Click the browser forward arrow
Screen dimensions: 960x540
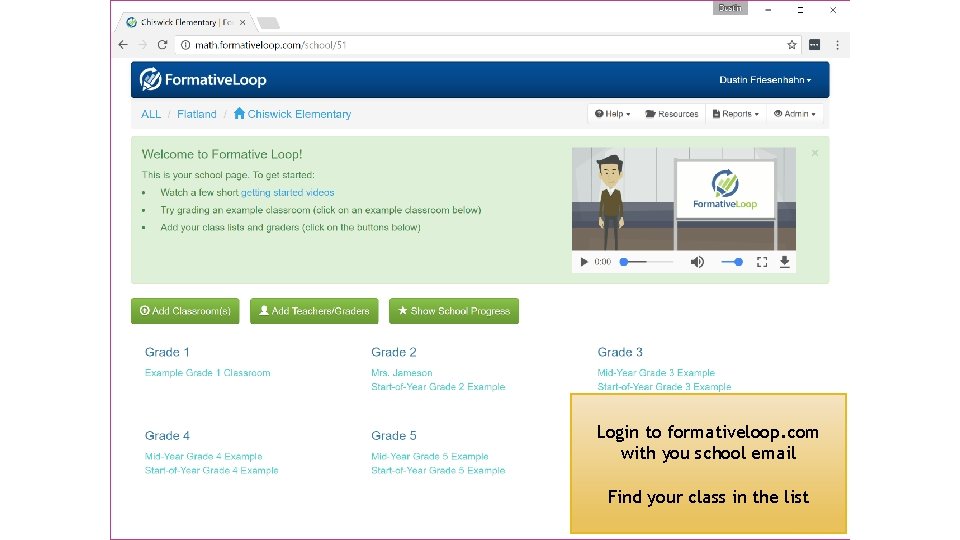point(143,45)
